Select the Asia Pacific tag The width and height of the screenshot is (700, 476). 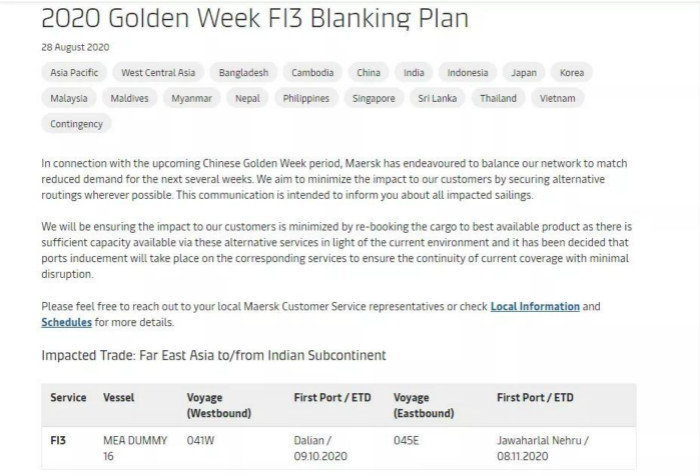click(74, 72)
